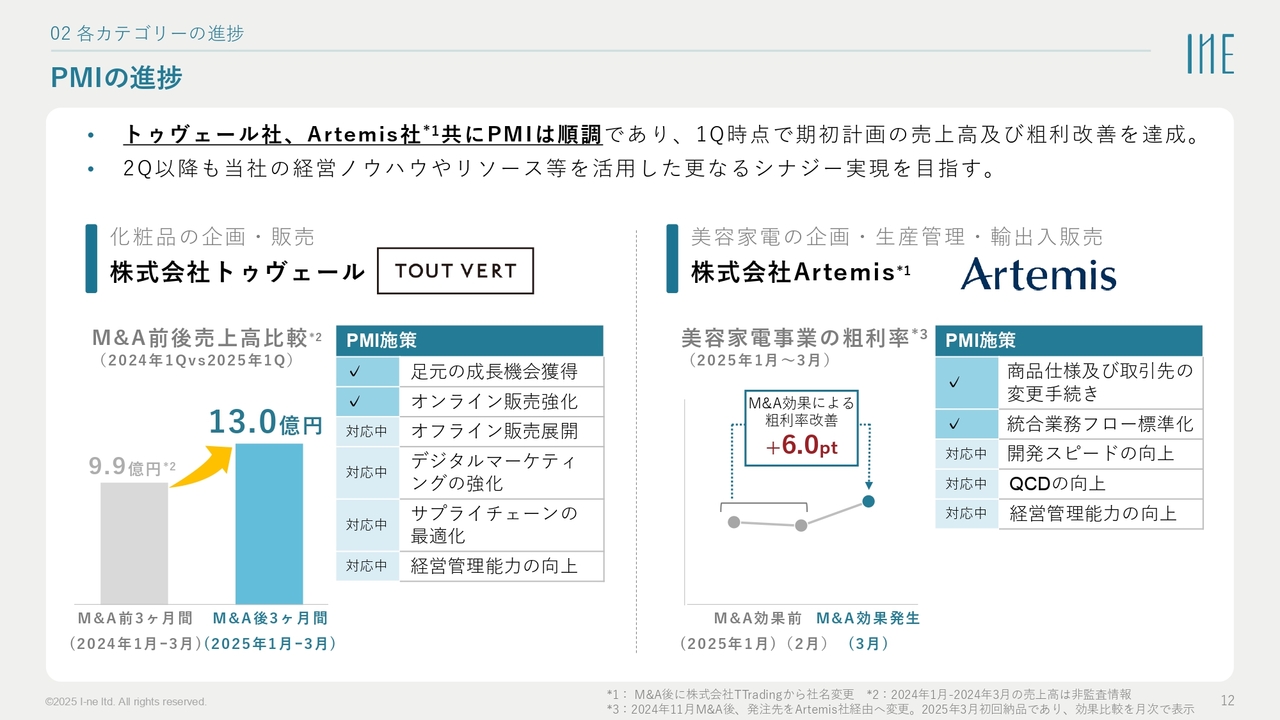Click the underlined text トゥヴェール社、Artemis社共にPMIは順調
The width and height of the screenshot is (1280, 720).
tap(361, 134)
